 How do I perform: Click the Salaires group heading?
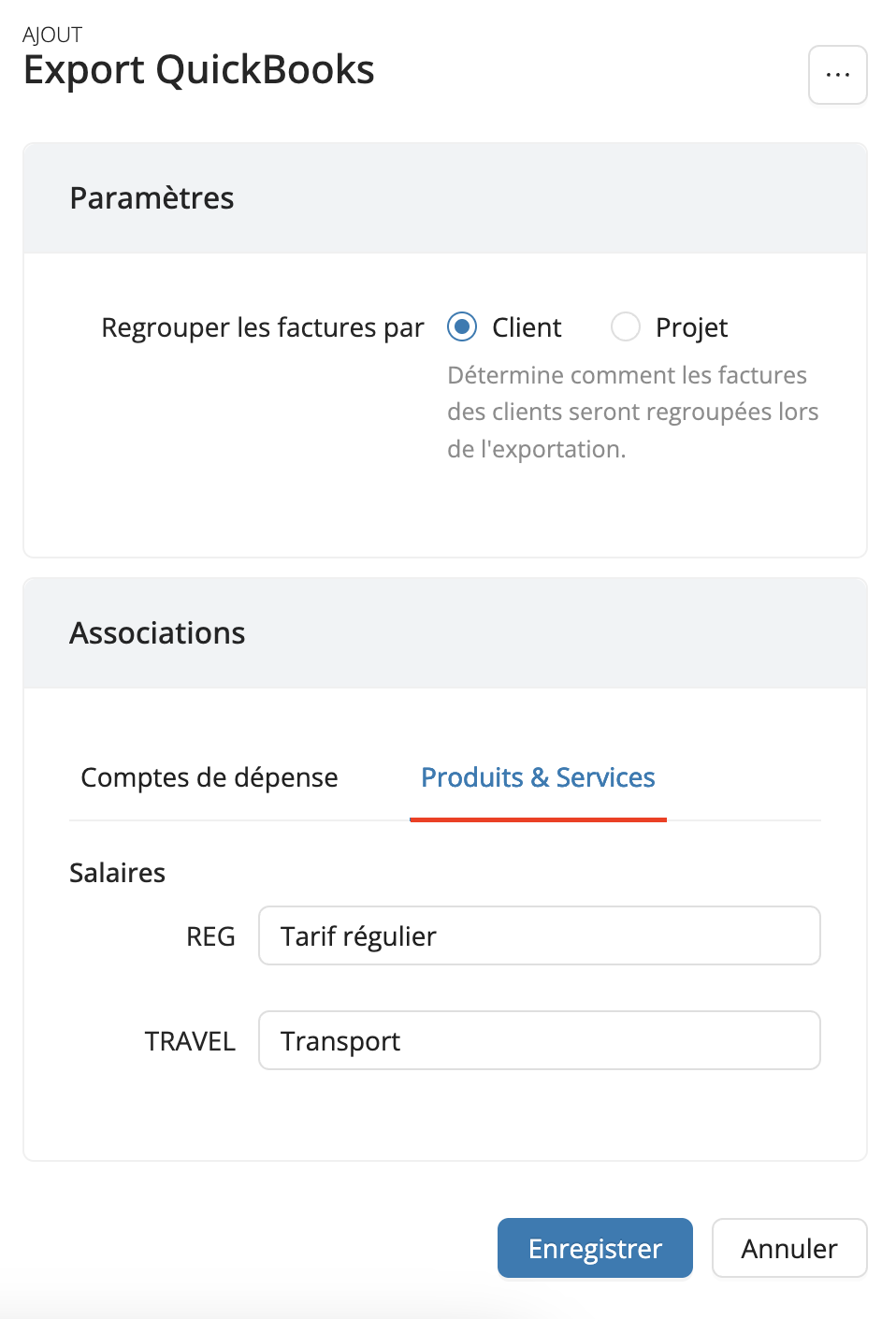coord(117,873)
